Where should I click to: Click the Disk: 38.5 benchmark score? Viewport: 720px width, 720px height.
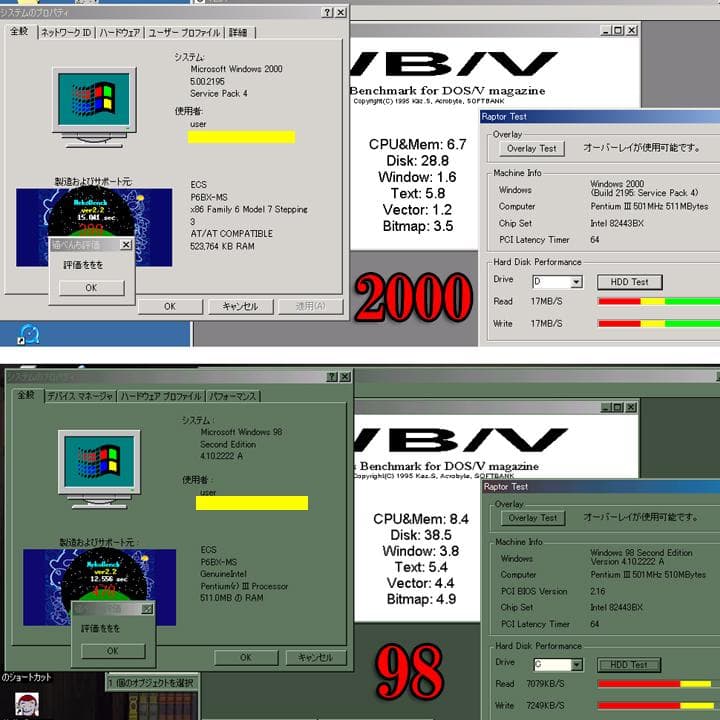[421, 535]
